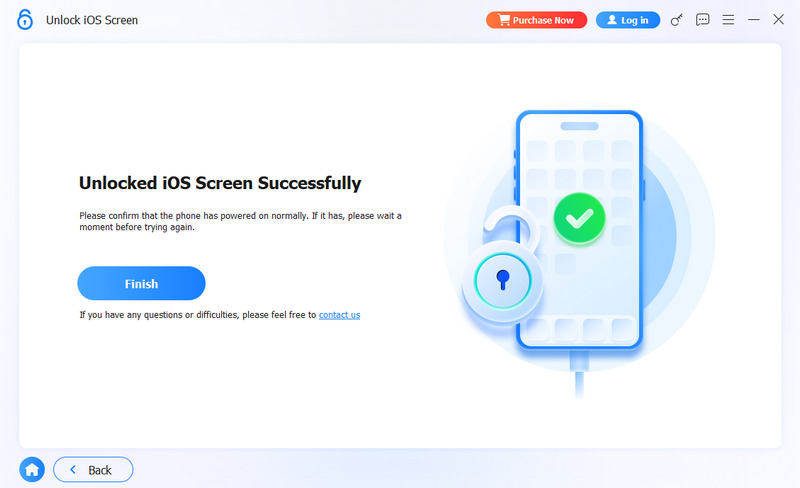Click the Finish button
Screen dimensions: 800x488
[x=141, y=283]
